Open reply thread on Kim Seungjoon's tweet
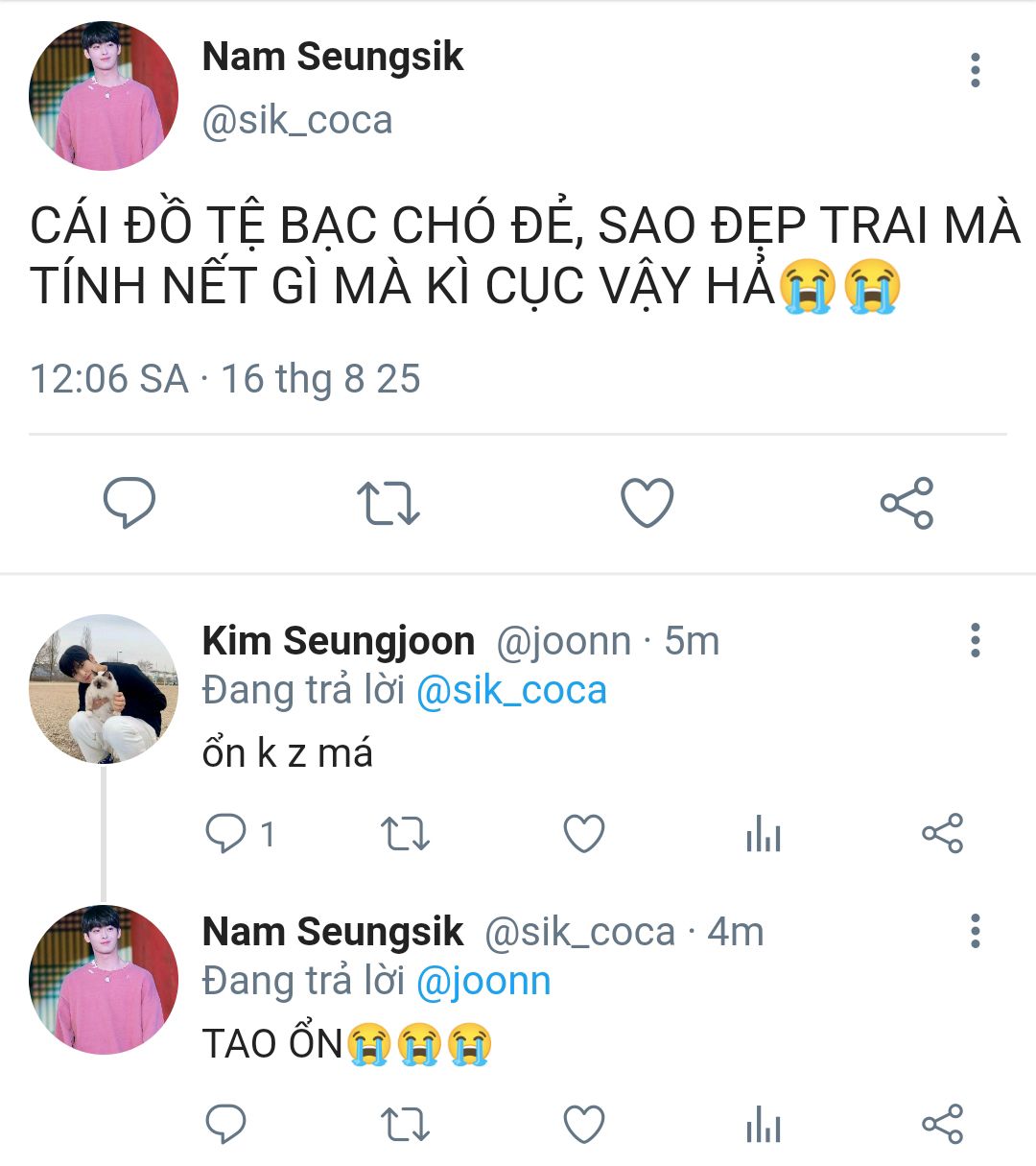Image resolution: width=1036 pixels, height=1166 pixels. [x=226, y=834]
